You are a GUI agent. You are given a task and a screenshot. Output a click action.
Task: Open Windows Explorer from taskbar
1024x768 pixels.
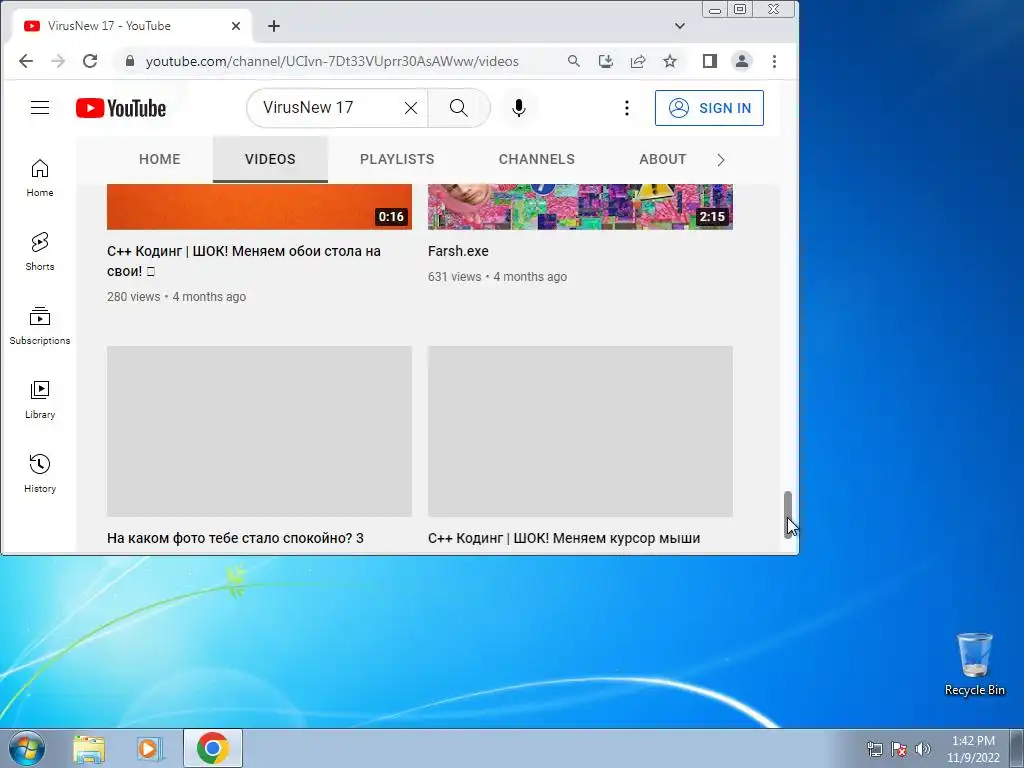(x=89, y=748)
